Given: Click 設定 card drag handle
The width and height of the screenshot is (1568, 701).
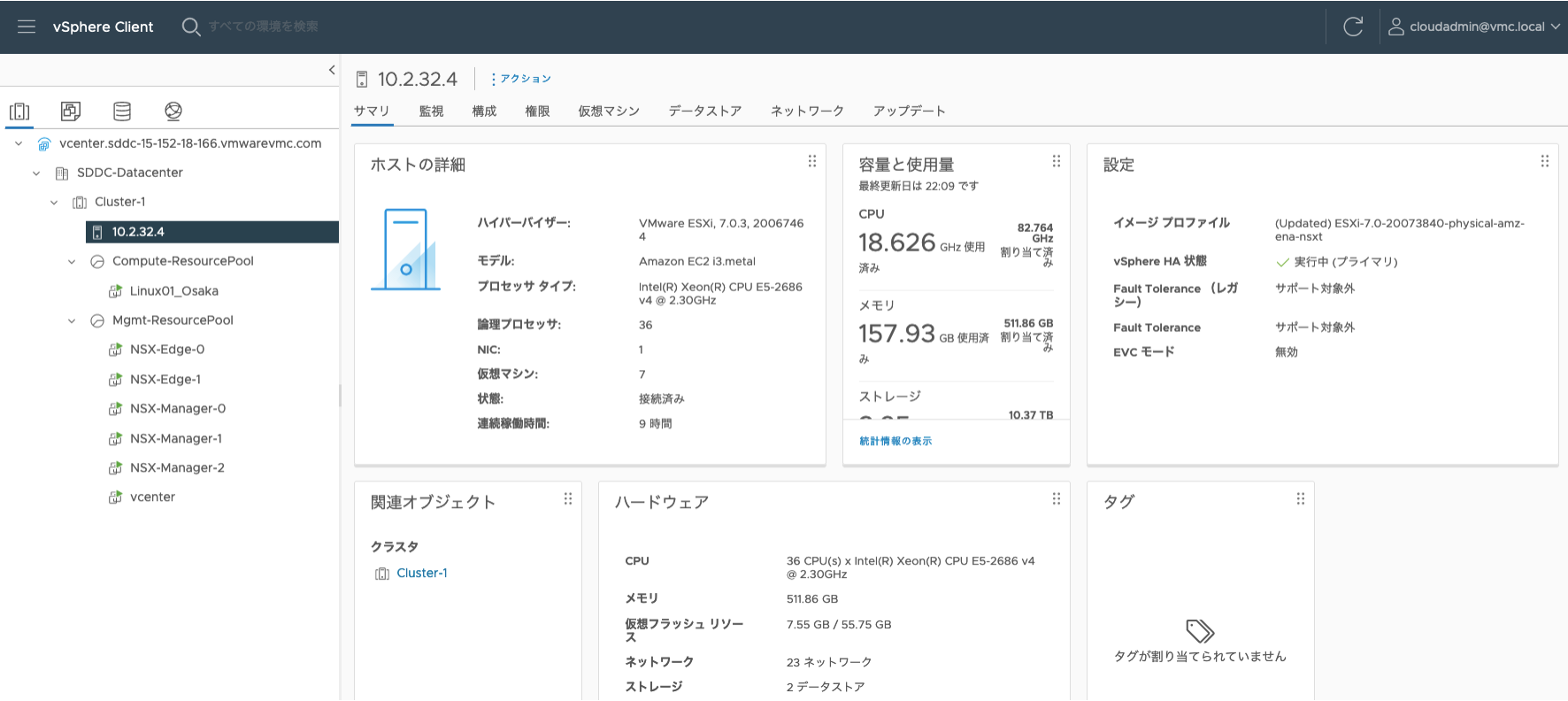Looking at the screenshot, I should 1545,161.
